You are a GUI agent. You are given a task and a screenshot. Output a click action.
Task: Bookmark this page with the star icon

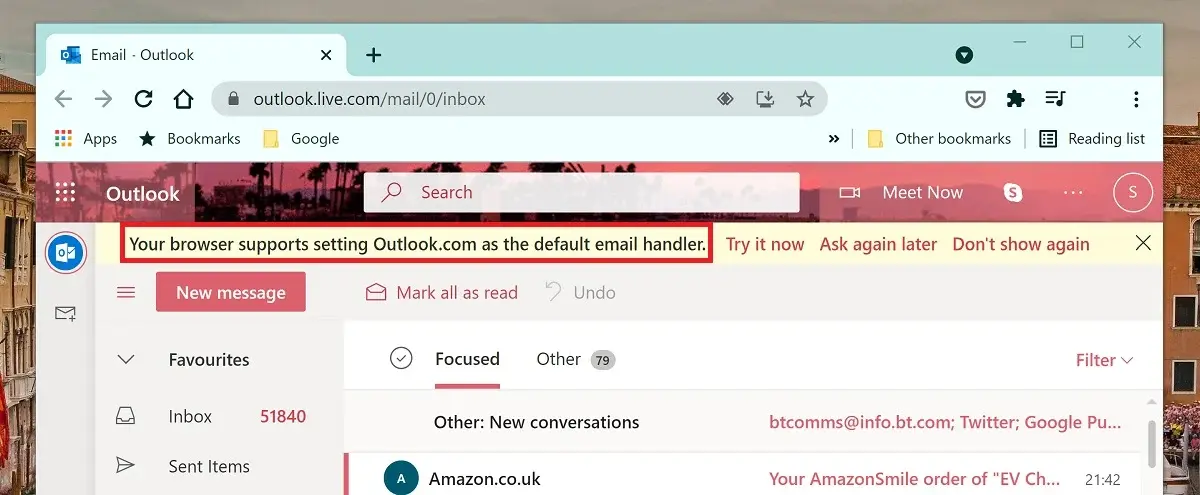tap(805, 99)
